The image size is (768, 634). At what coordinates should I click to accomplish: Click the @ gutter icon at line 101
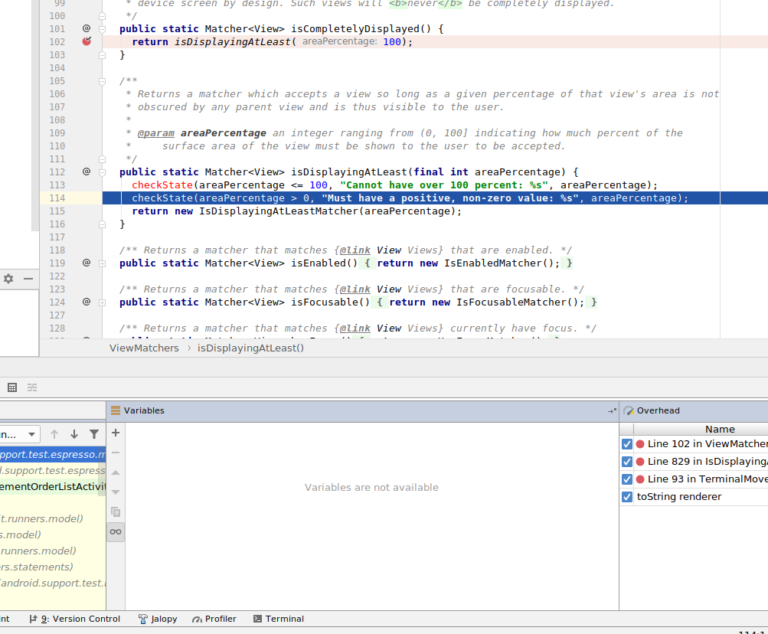(x=86, y=28)
